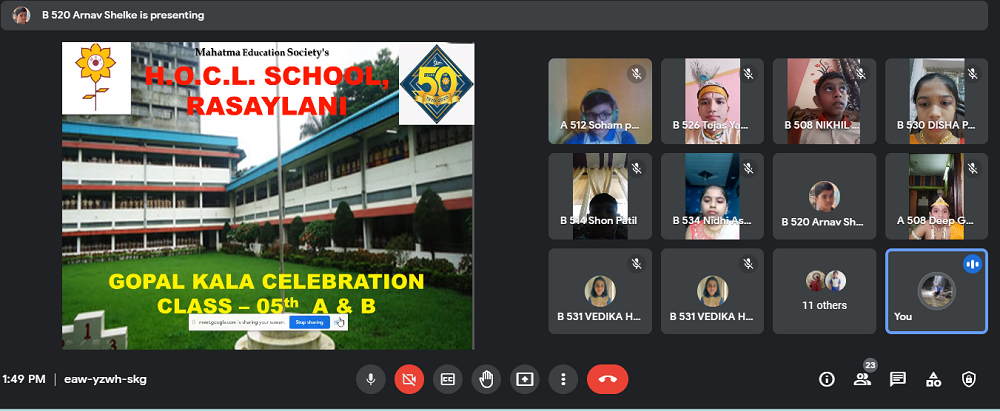This screenshot has width=1000, height=411.
Task: Click the presenter avatar in the top banner
Action: [x=21, y=15]
